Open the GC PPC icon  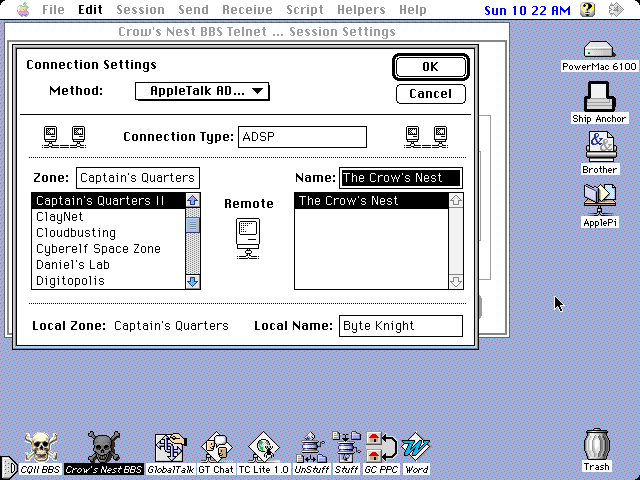click(x=381, y=447)
